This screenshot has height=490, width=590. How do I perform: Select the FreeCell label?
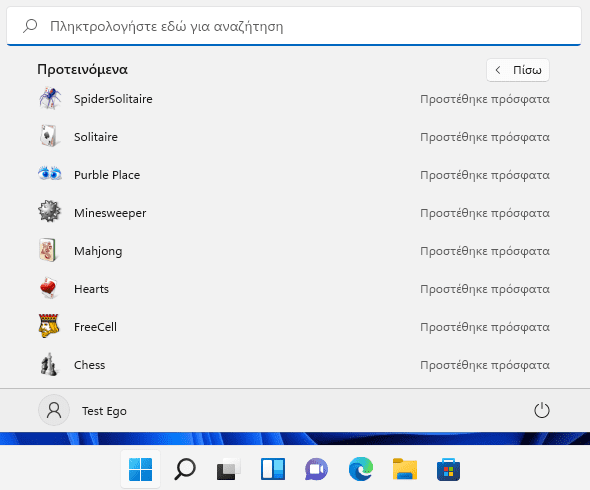coord(96,327)
